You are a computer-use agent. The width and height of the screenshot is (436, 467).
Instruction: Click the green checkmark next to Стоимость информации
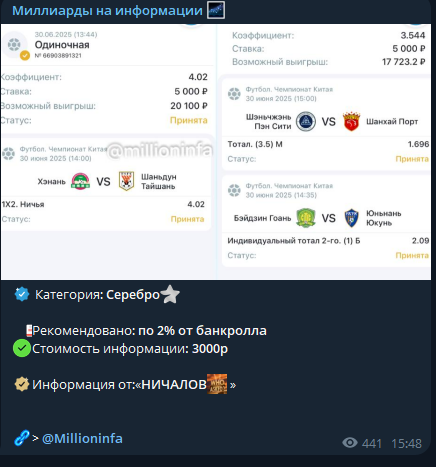[22, 348]
